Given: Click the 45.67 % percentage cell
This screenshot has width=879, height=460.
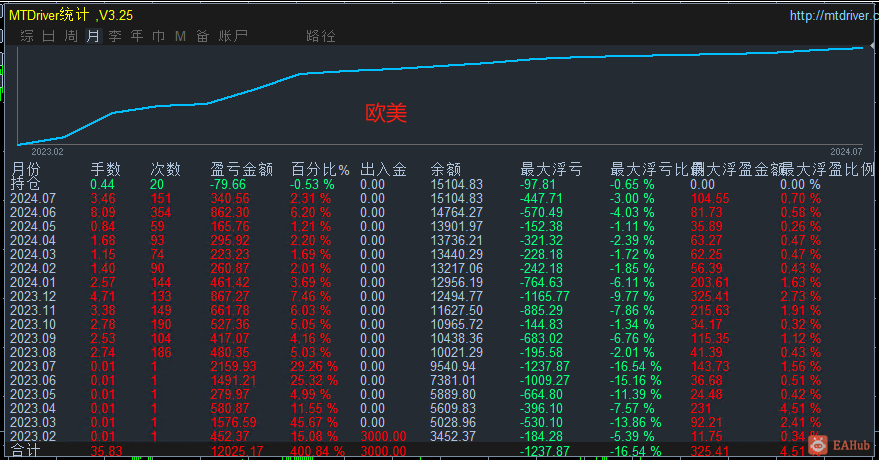Looking at the screenshot, I should (314, 422).
